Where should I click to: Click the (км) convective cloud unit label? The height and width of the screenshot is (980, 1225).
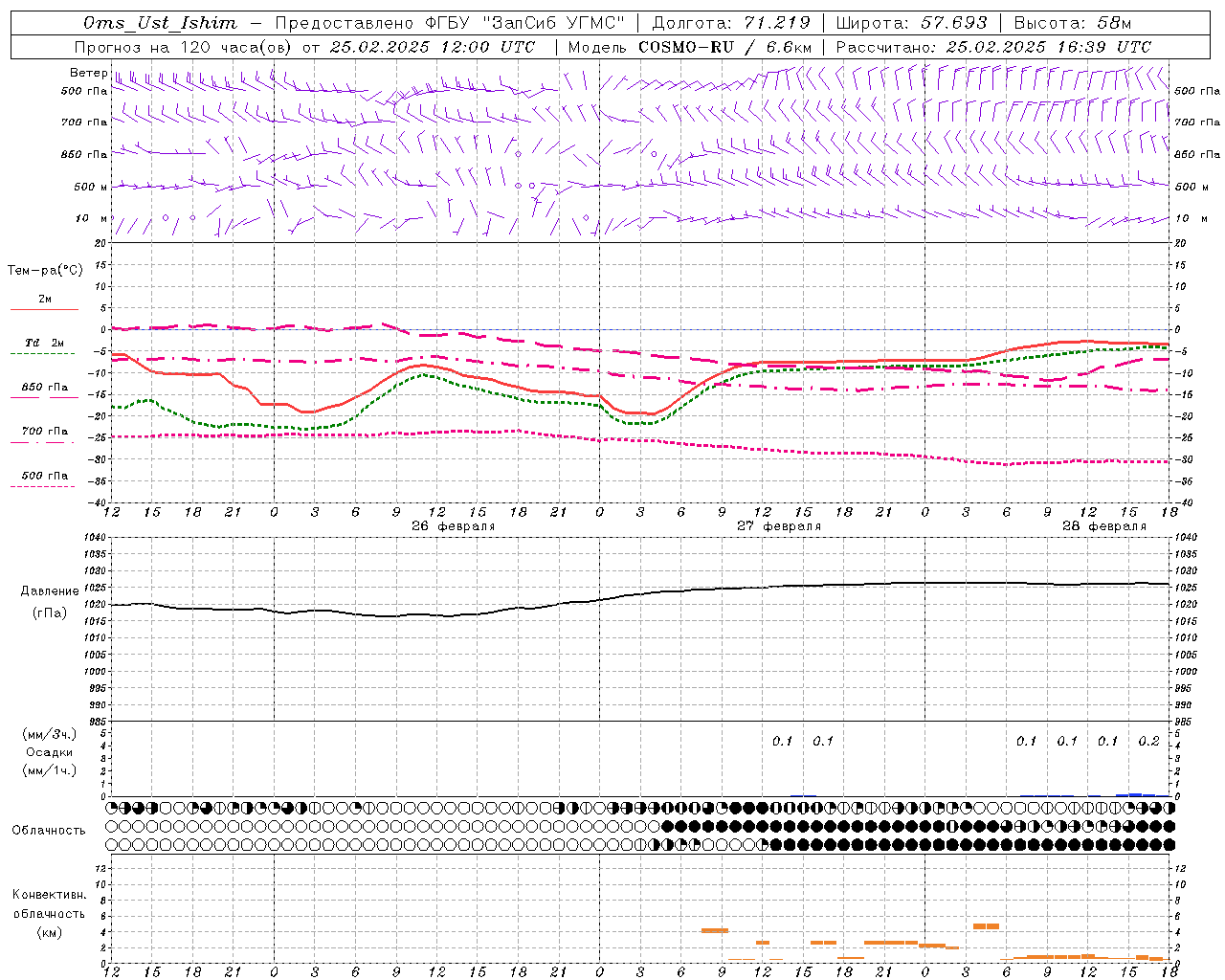49,932
